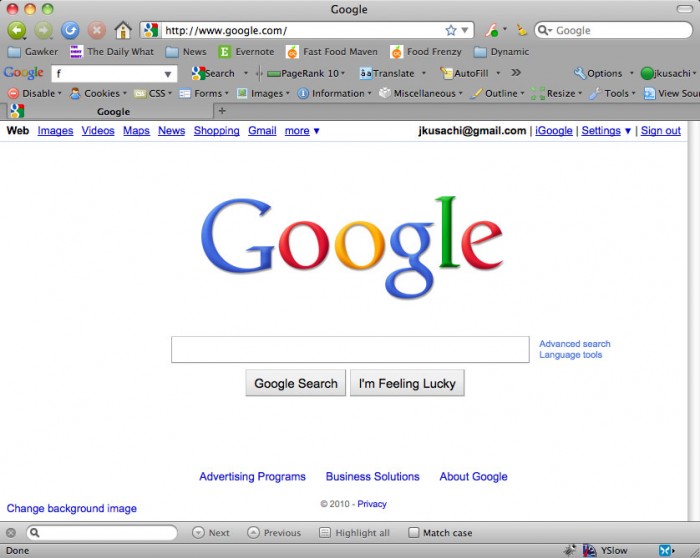This screenshot has width=700, height=558.
Task: Close the find bar with the X icon
Action: coord(11,533)
